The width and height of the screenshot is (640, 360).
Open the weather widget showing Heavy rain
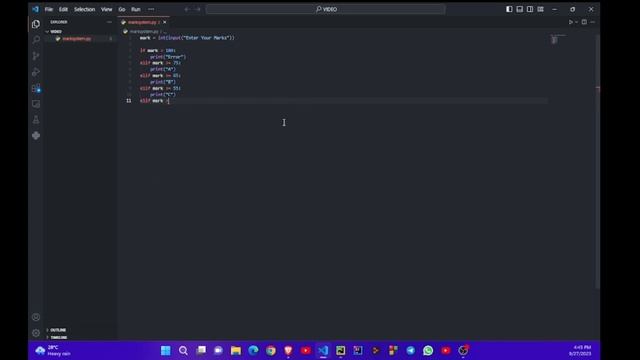(x=53, y=351)
